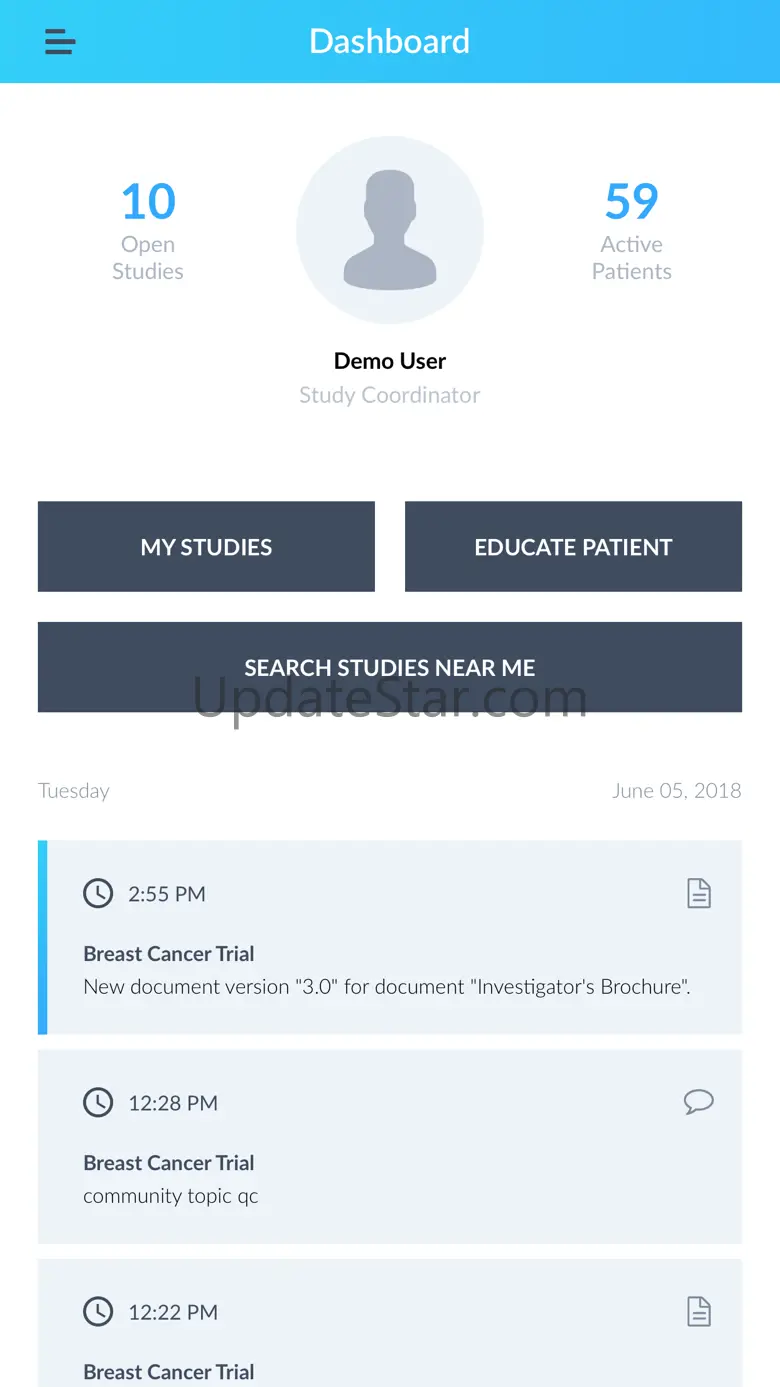Click the clock icon beside 2:55 PM
This screenshot has width=780, height=1387.
point(98,893)
